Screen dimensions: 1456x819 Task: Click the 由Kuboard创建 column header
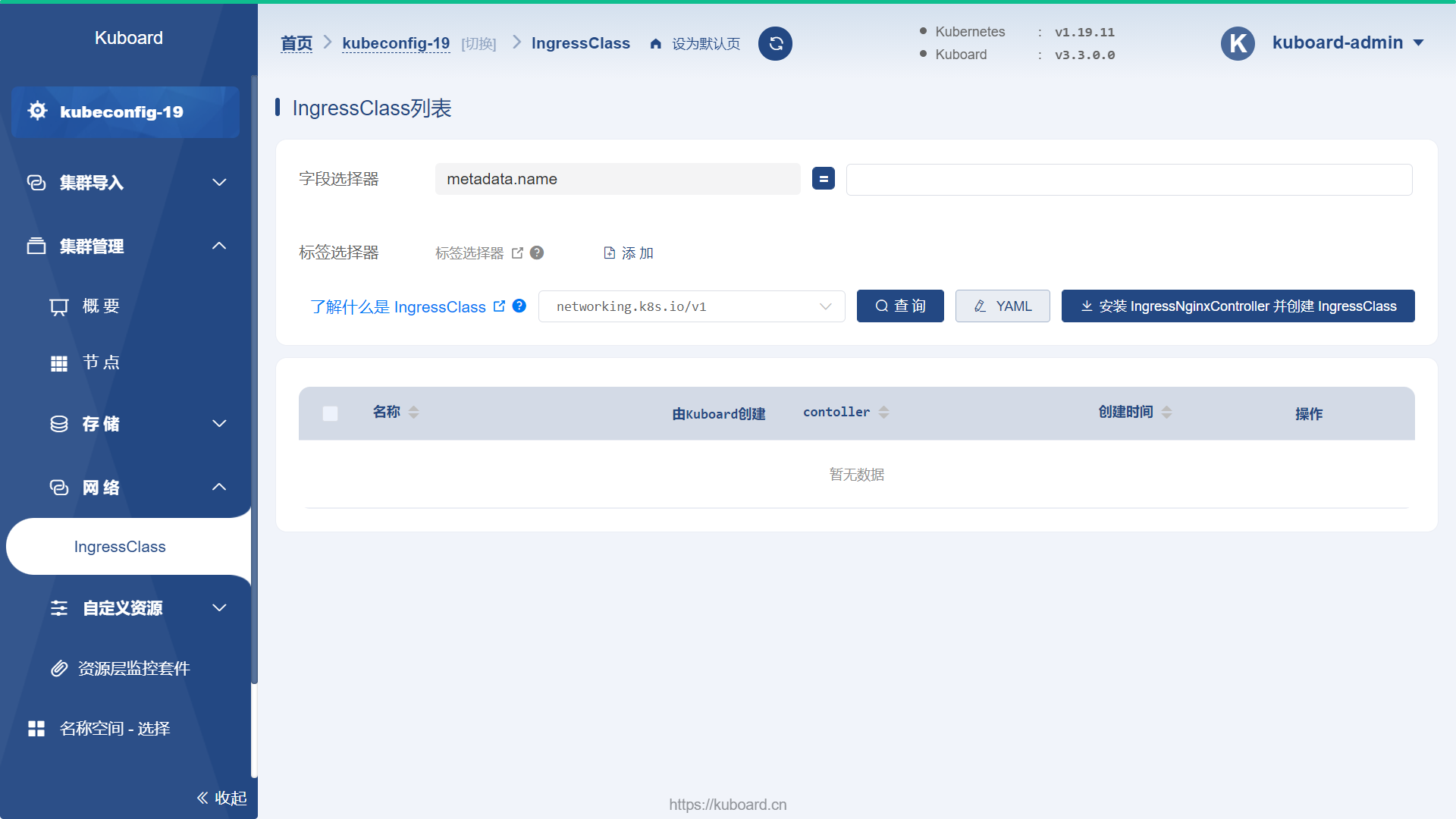point(719,414)
